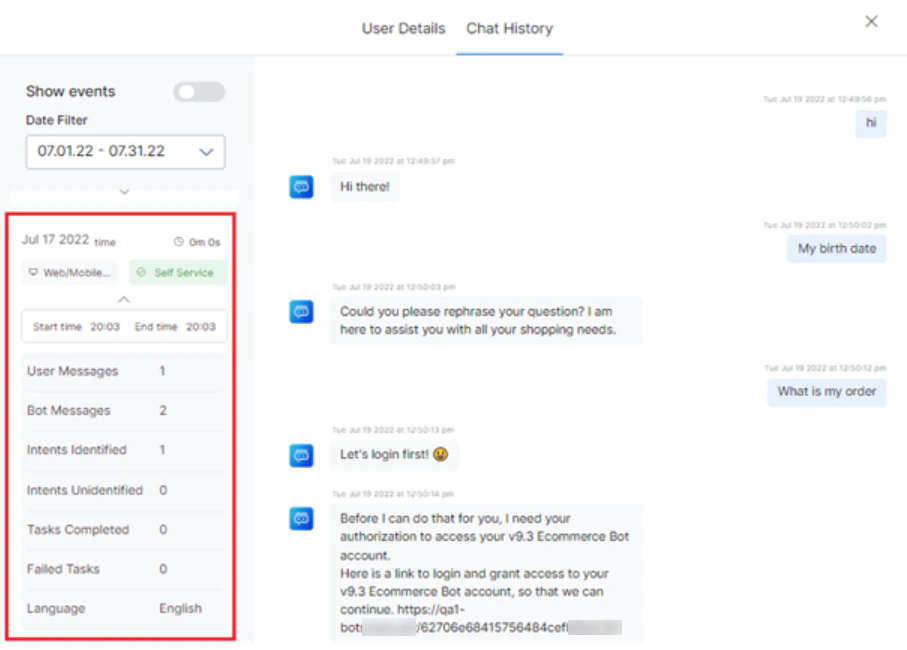Screen dimensions: 907x650
Task: Click the bot icon next to the rephrase message
Action: tap(301, 311)
